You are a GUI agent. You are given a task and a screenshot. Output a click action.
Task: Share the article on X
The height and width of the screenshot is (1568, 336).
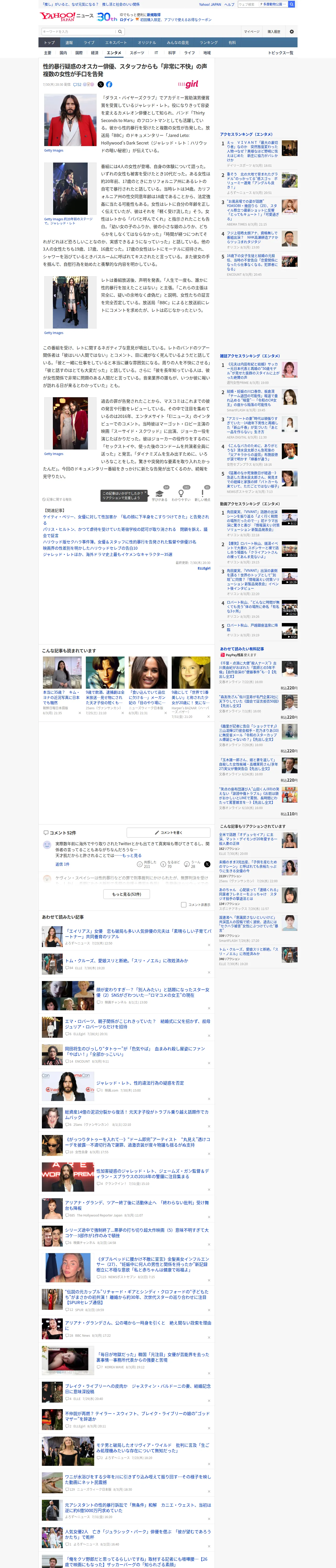click(101, 85)
